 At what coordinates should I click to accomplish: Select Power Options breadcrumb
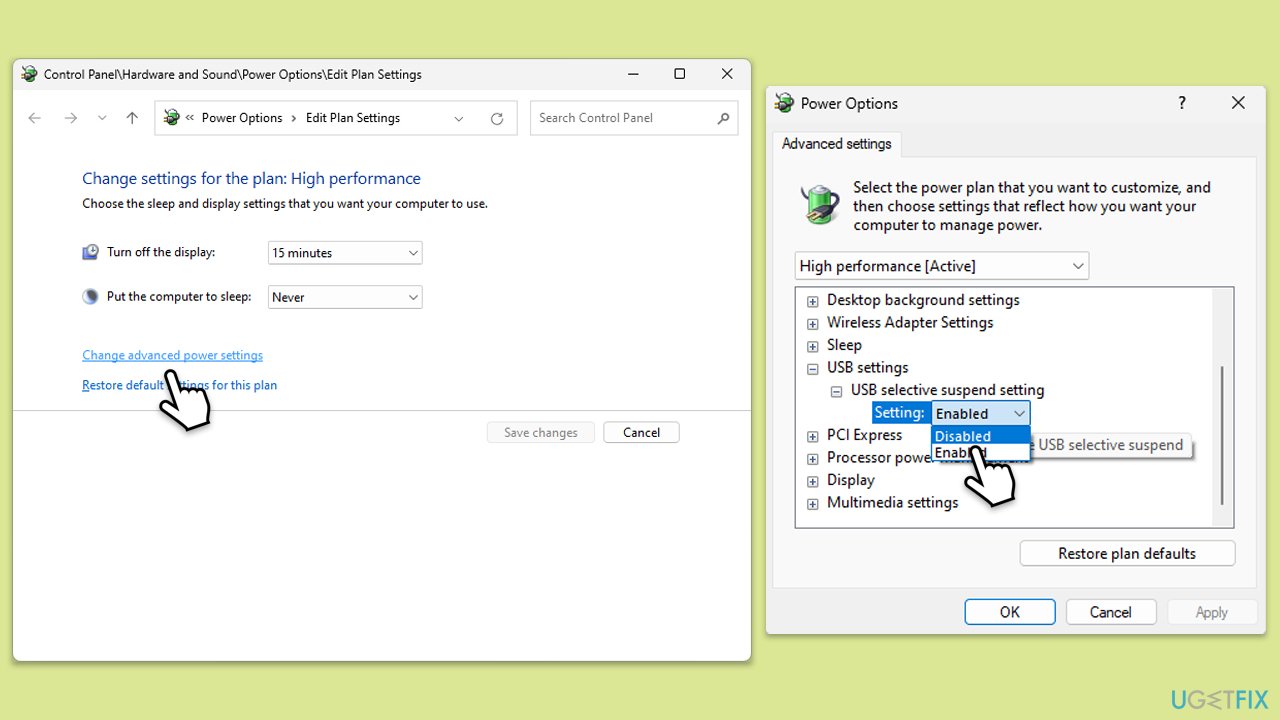[242, 118]
